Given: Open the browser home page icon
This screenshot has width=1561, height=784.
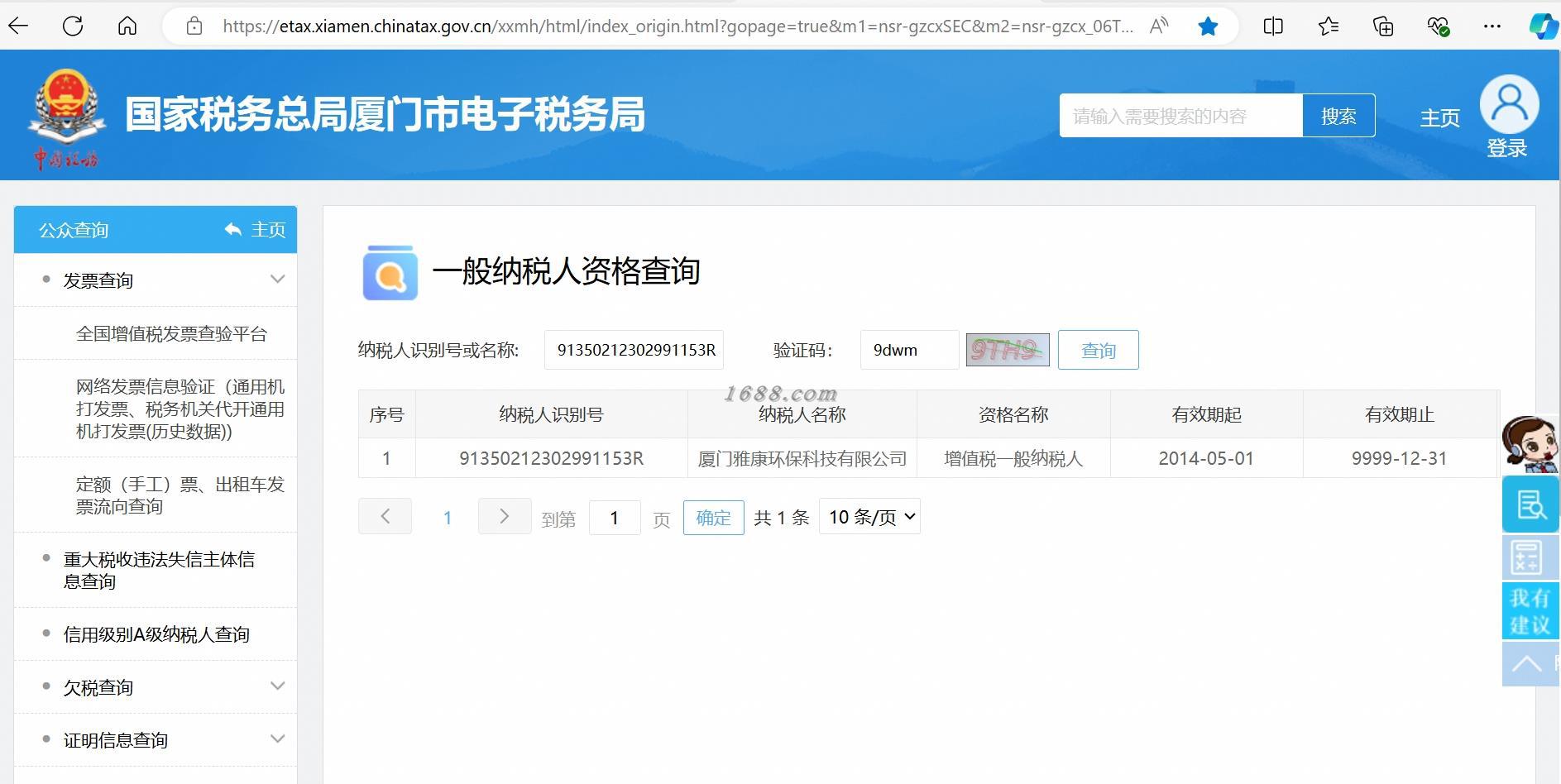Looking at the screenshot, I should (127, 26).
